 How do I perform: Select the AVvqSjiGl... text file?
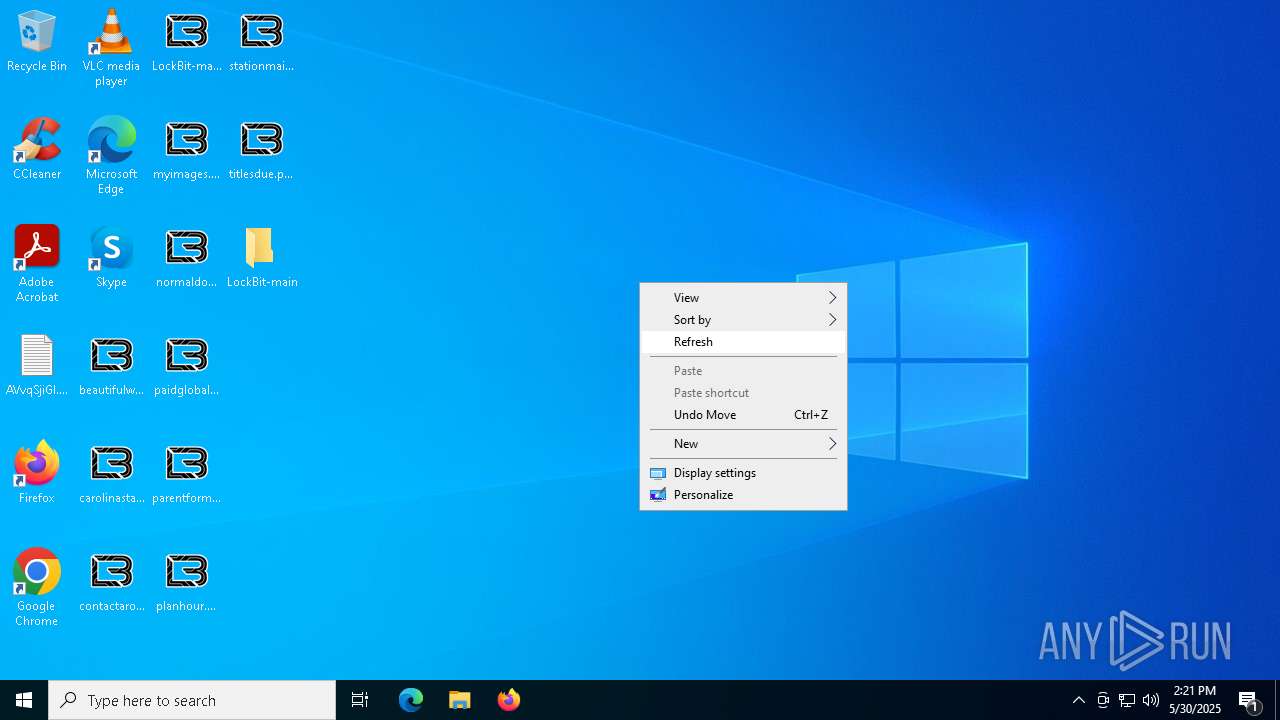37,366
